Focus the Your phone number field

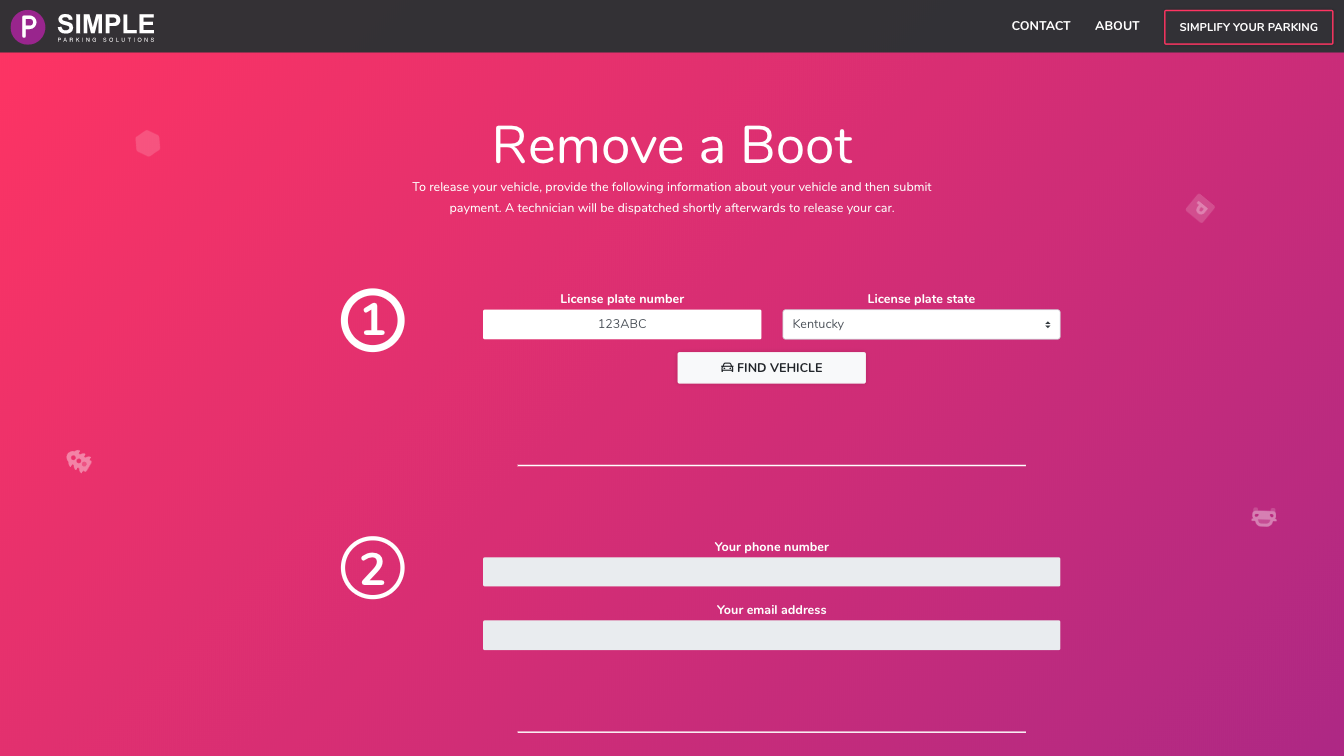click(x=771, y=572)
